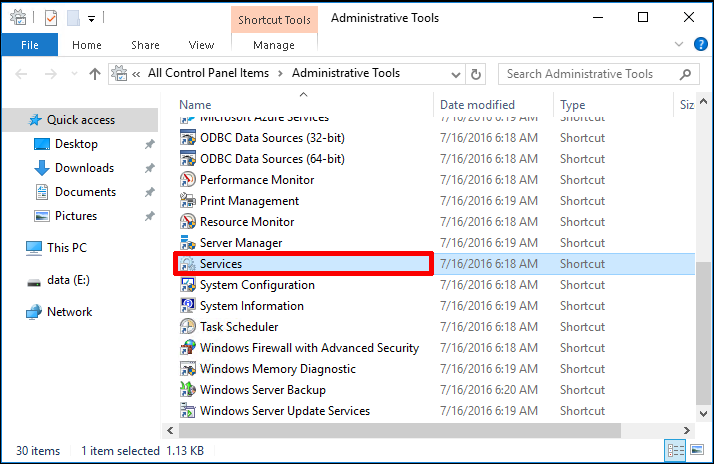This screenshot has width=714, height=464.
Task: Click the Forward navigation arrow
Action: (51, 74)
